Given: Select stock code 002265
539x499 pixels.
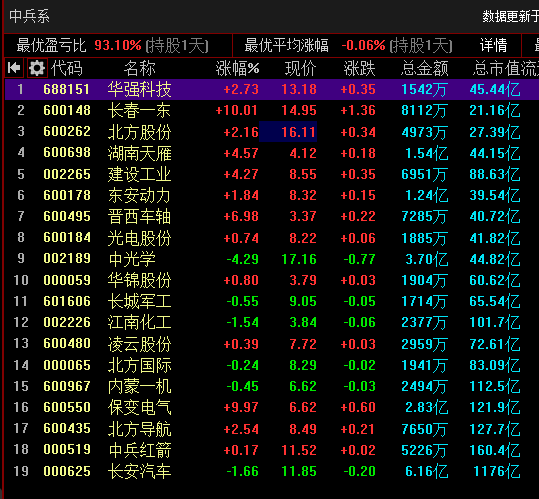Looking at the screenshot, I should (67, 174).
